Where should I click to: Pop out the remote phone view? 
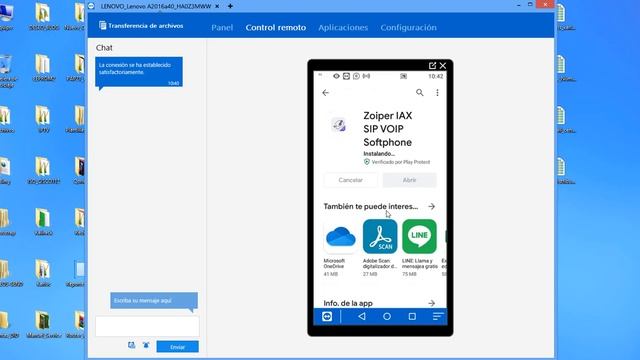click(432, 65)
